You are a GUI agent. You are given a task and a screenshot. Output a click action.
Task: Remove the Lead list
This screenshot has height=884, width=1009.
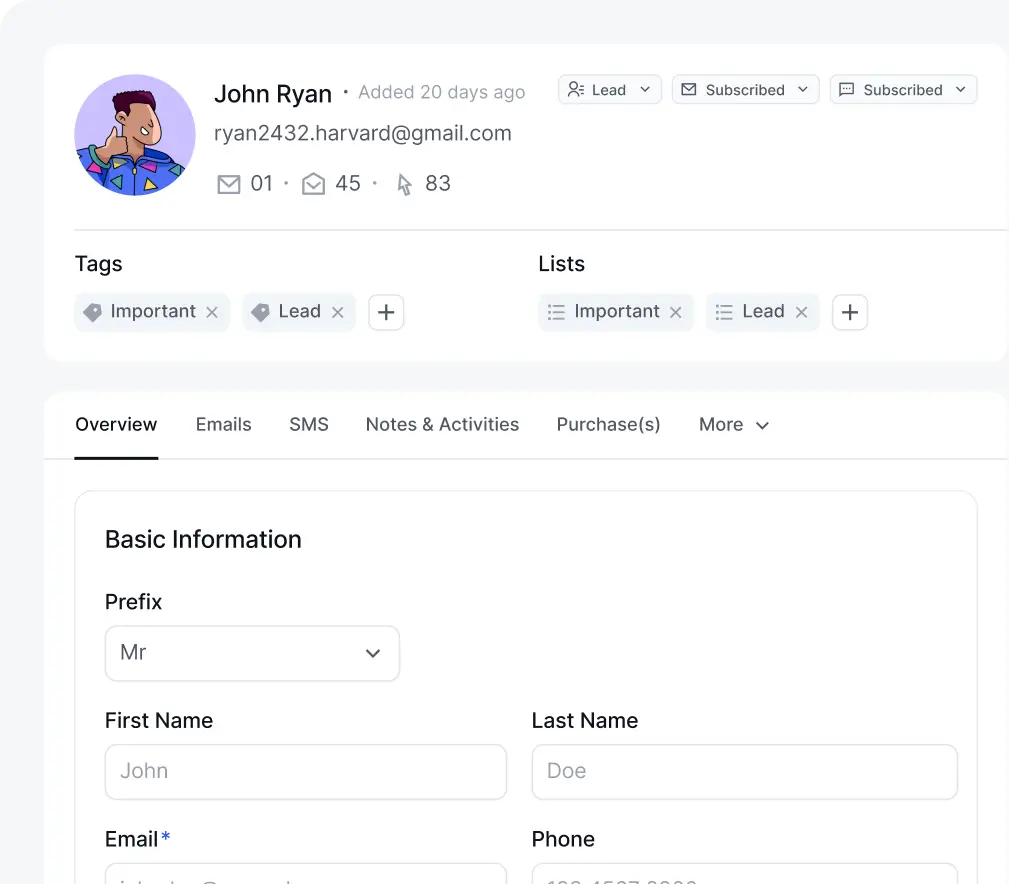pyautogui.click(x=801, y=312)
